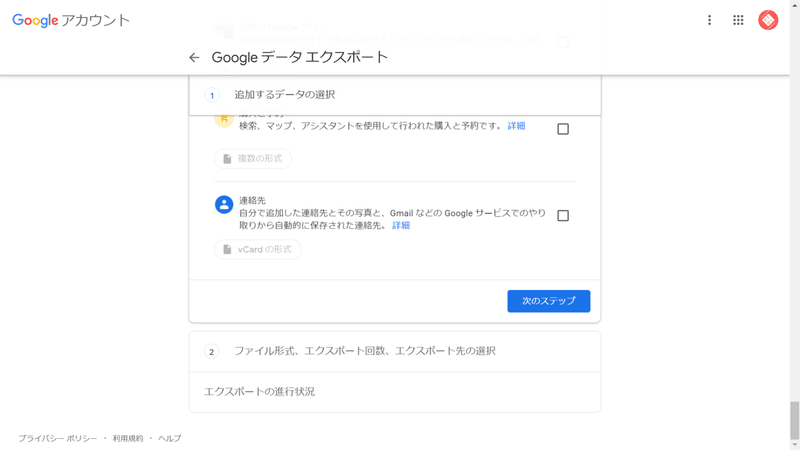
Task: Check the 連絡先 checkbox
Action: [x=563, y=215]
